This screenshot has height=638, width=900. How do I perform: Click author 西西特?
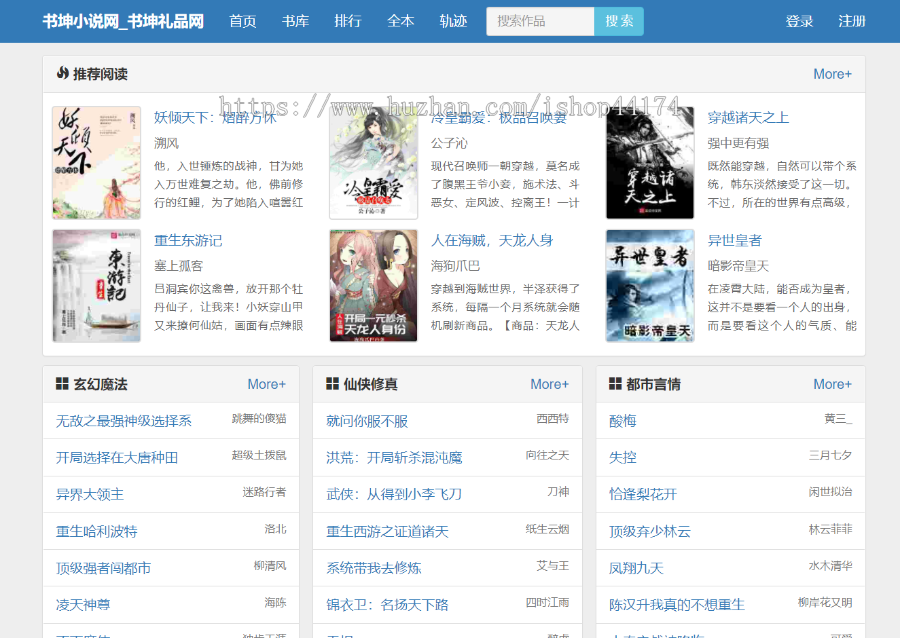coord(553,419)
